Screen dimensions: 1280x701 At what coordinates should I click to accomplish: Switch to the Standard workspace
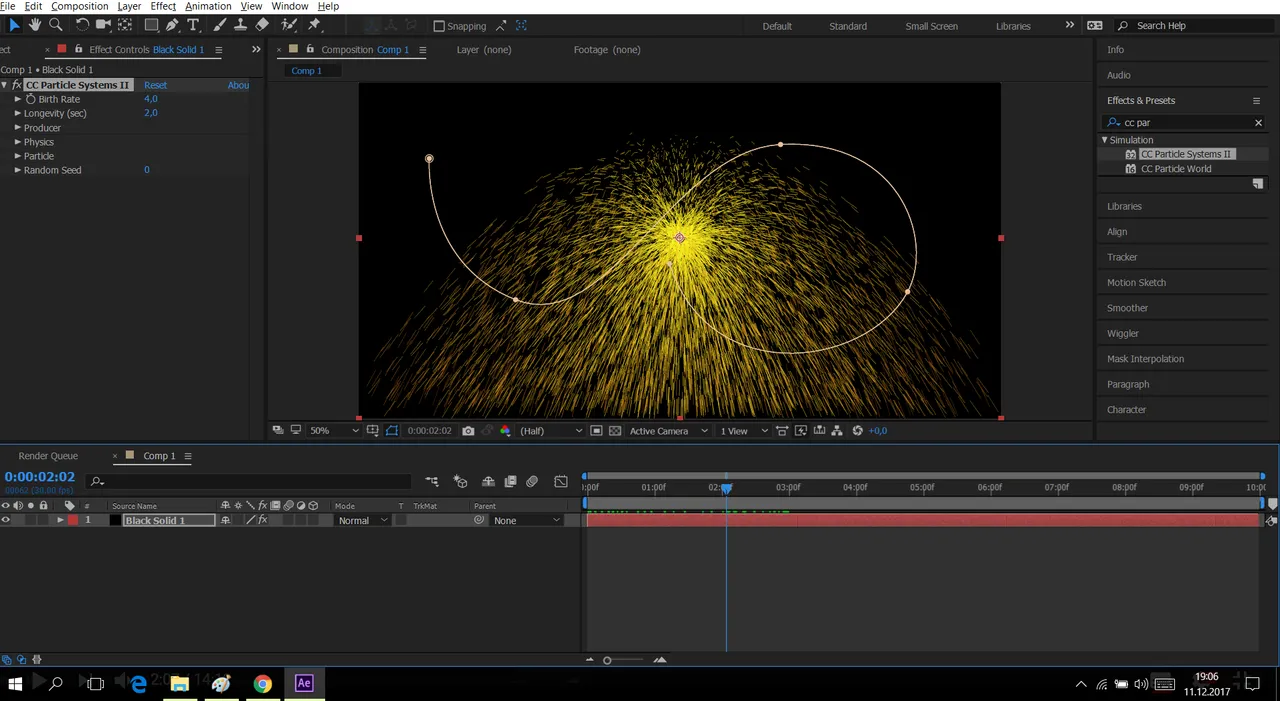[848, 26]
